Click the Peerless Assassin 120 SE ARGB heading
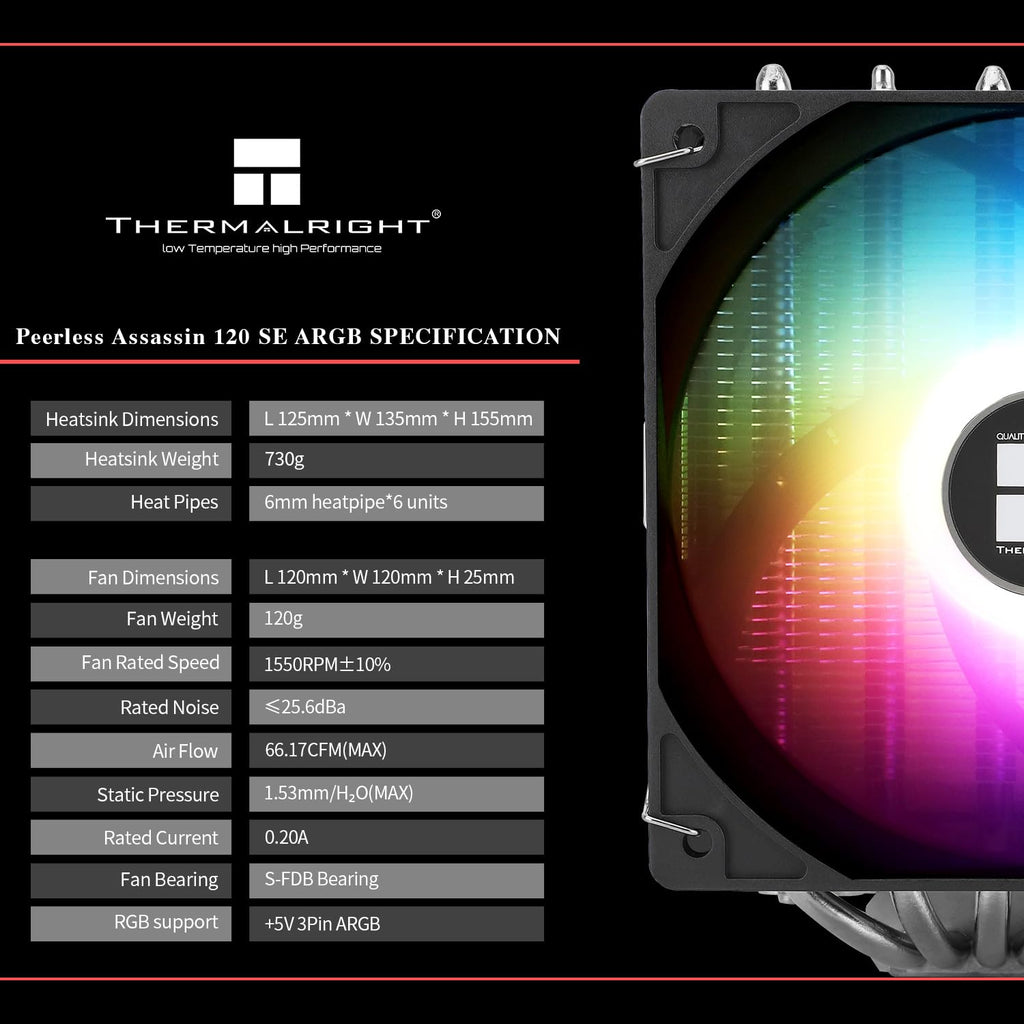This screenshot has width=1024, height=1024. [288, 336]
